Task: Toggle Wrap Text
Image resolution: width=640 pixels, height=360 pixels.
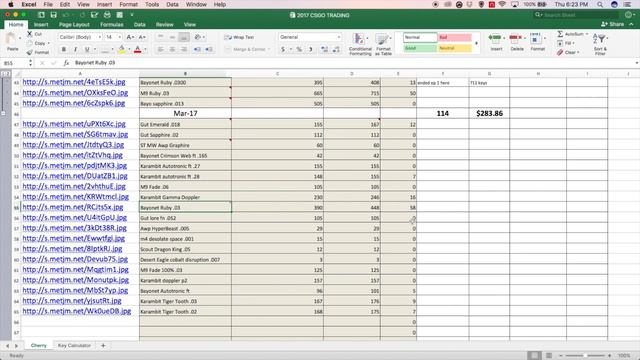Action: (239, 37)
